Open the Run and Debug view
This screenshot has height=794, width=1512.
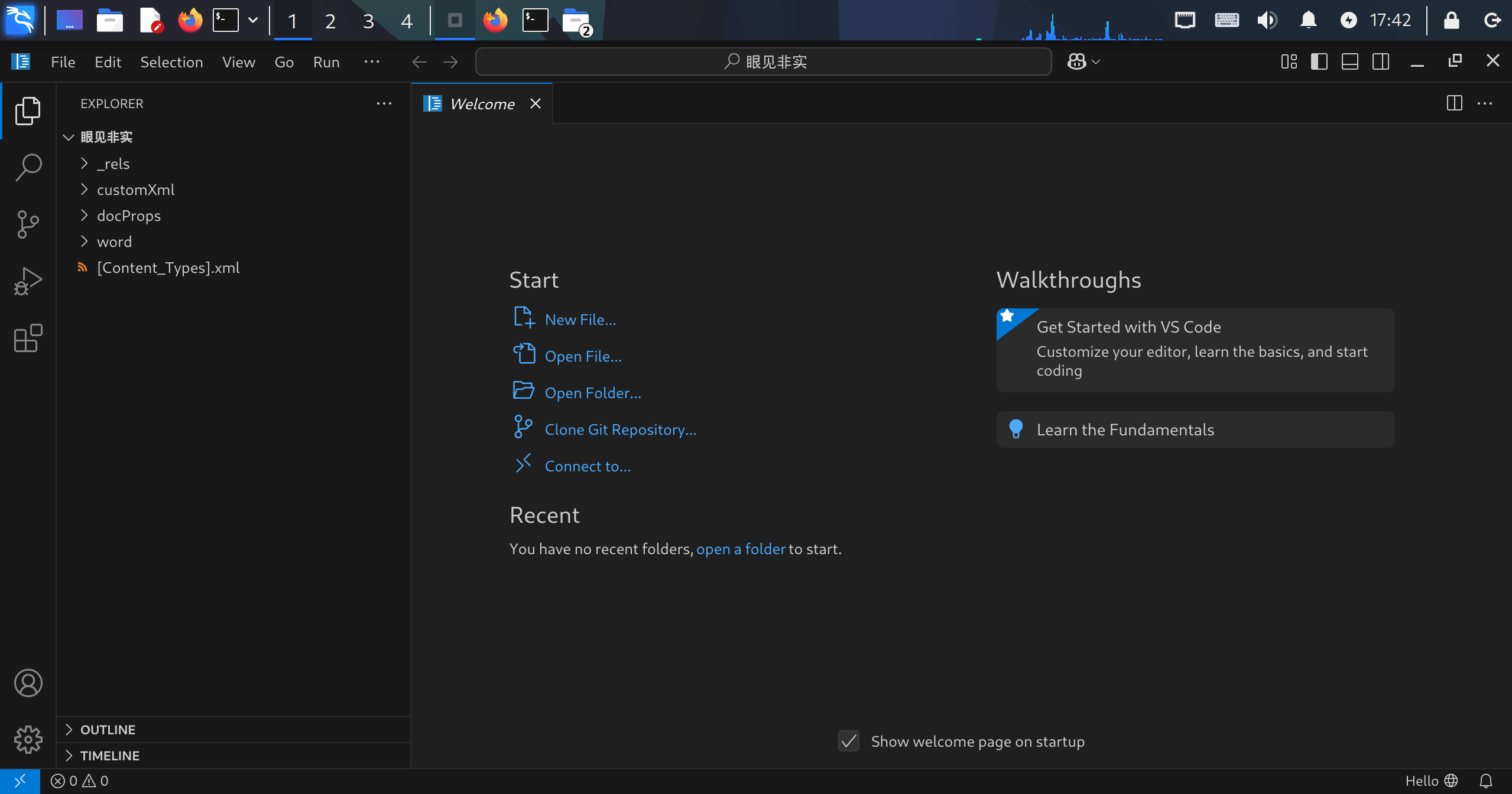pos(28,281)
